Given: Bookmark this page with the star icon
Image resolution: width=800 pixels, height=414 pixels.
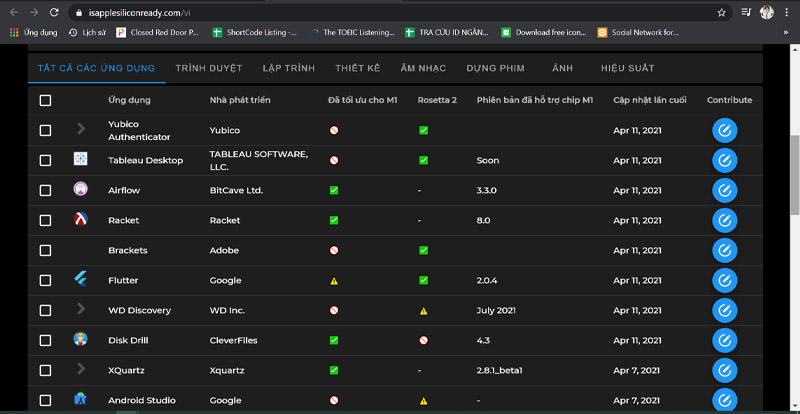Looking at the screenshot, I should tap(721, 13).
